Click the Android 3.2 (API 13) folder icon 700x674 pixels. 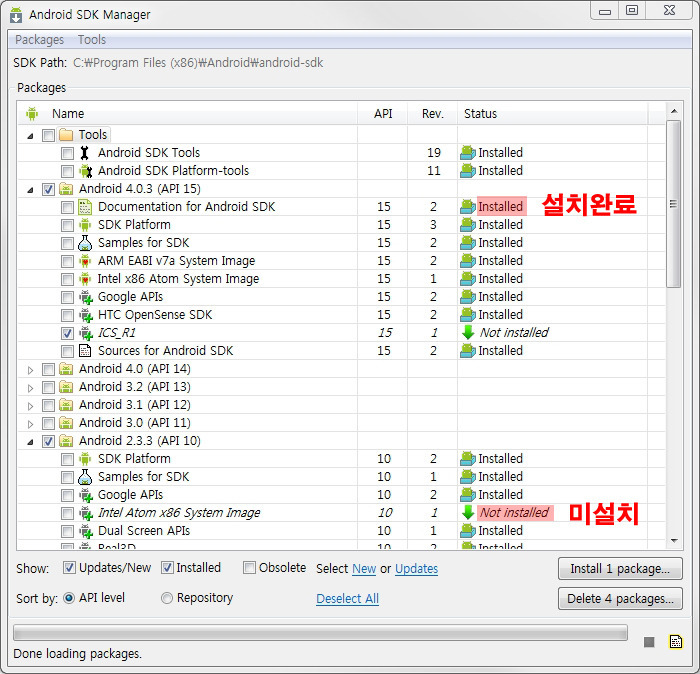tap(66, 387)
